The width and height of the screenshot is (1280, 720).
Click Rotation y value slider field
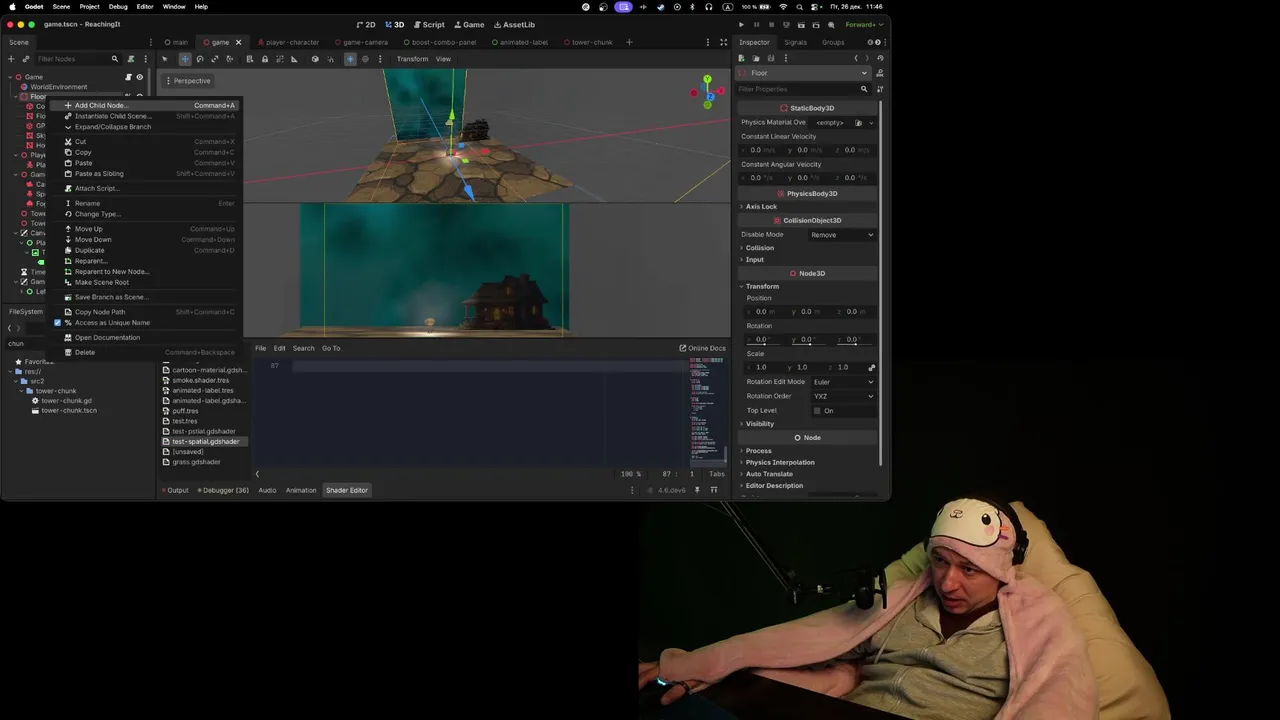tap(808, 340)
